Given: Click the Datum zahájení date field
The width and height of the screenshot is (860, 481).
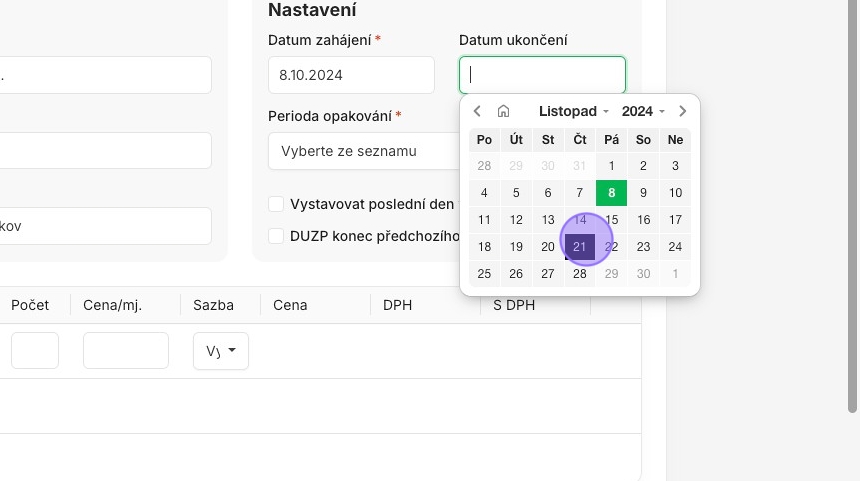Looking at the screenshot, I should 351,75.
